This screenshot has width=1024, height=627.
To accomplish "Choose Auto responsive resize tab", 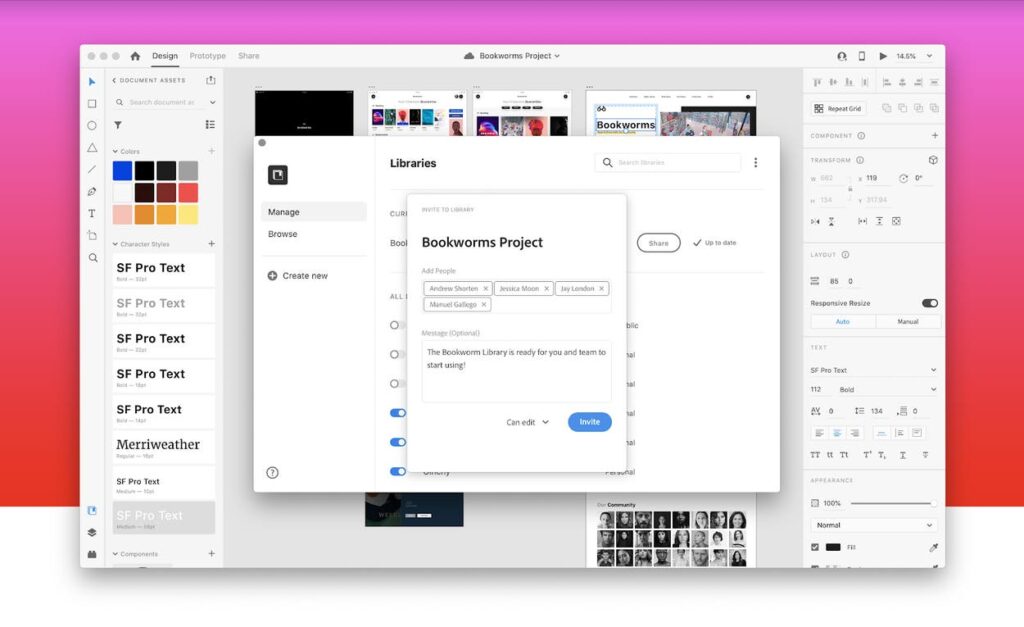I will tap(843, 321).
